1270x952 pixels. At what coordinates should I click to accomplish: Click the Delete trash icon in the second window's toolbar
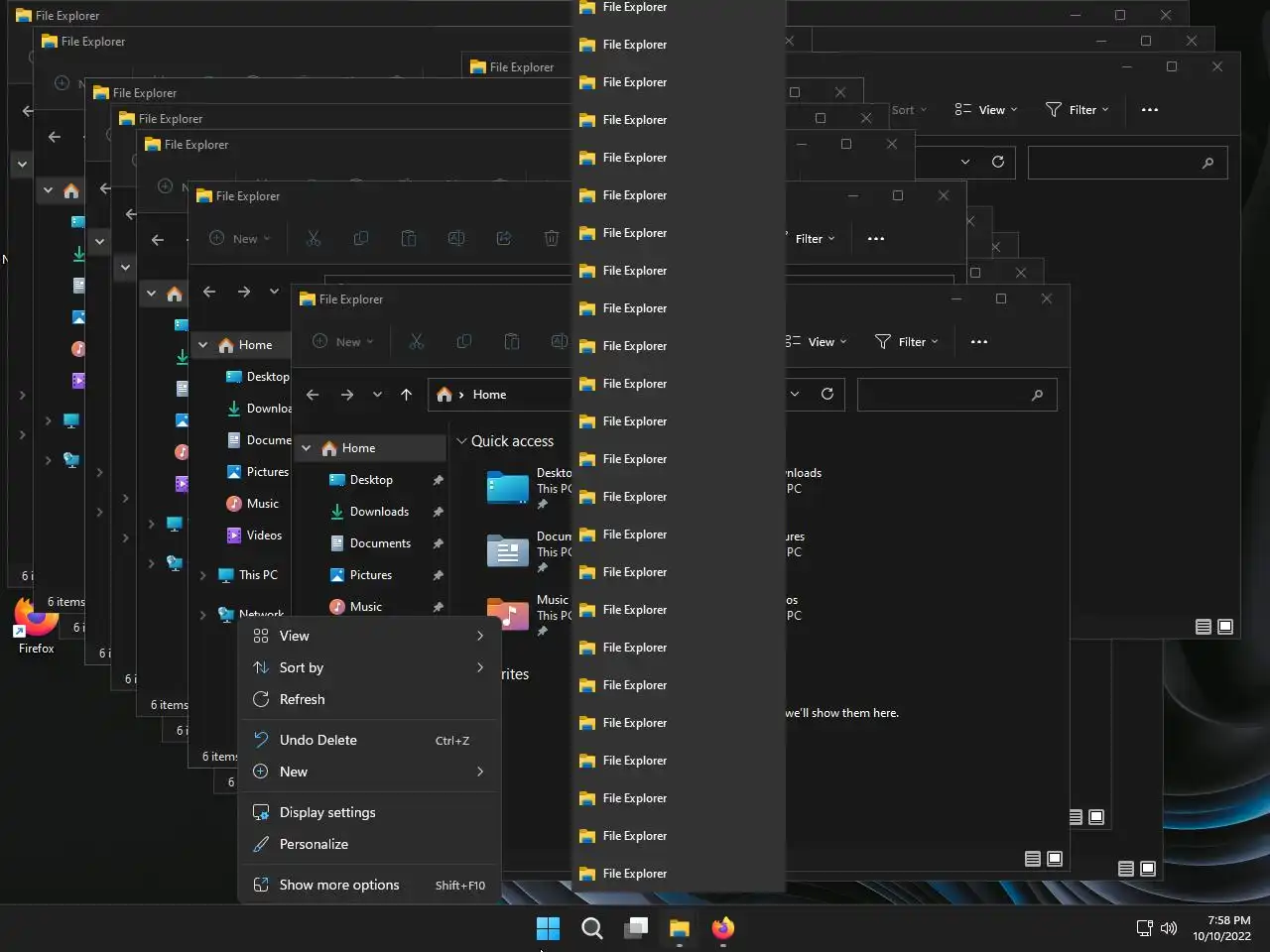(x=552, y=238)
